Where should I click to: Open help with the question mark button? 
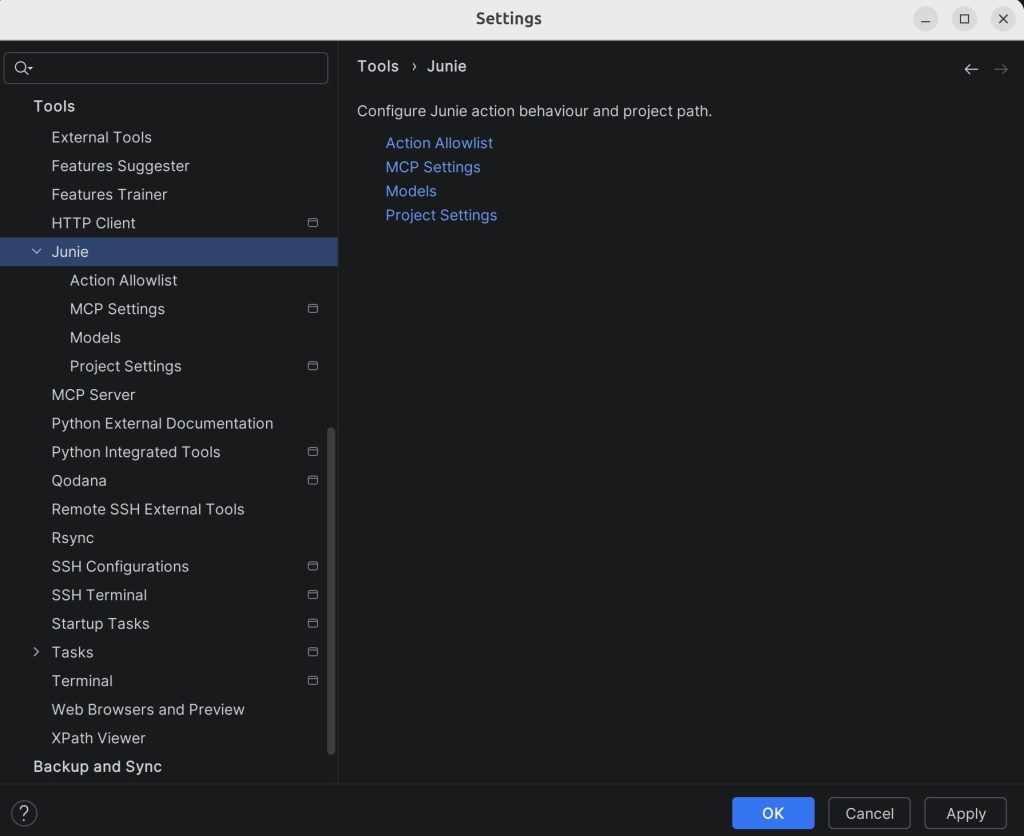coord(24,813)
